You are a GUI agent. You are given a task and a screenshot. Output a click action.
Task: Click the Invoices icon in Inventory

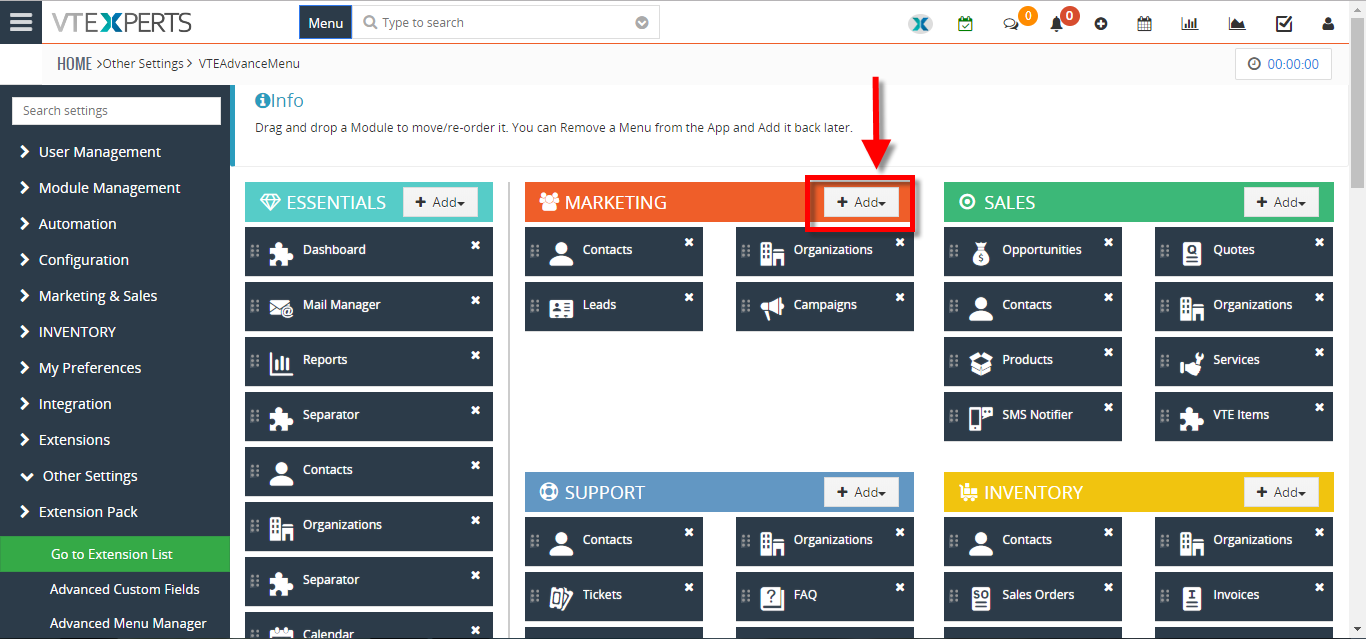tap(1191, 596)
